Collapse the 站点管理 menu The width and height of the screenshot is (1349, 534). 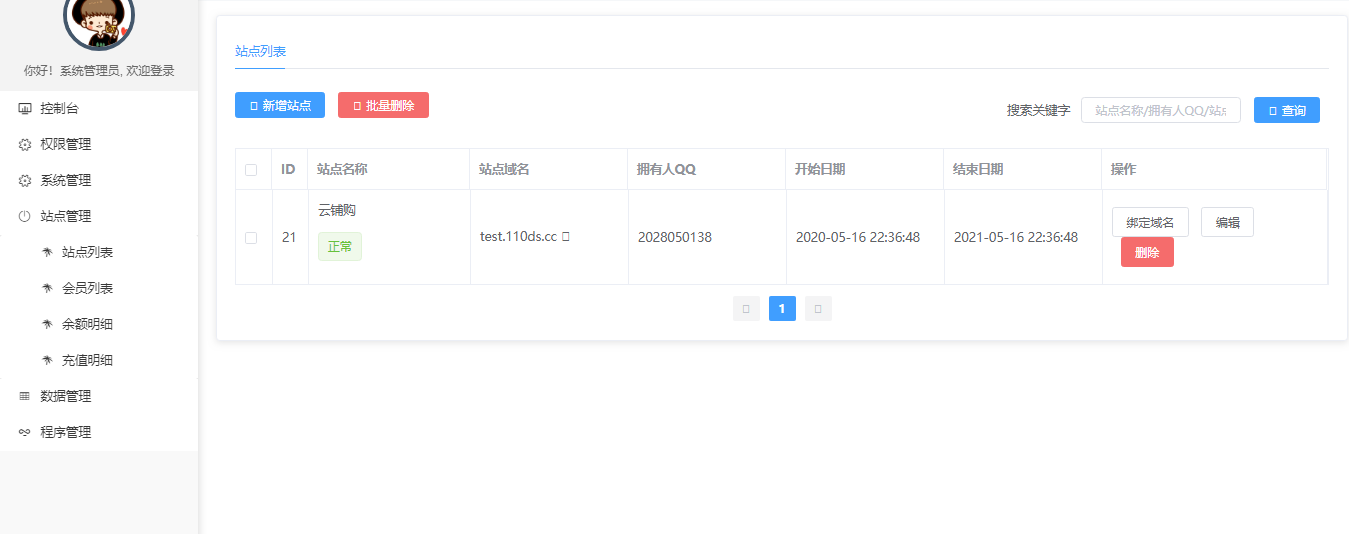(99, 216)
